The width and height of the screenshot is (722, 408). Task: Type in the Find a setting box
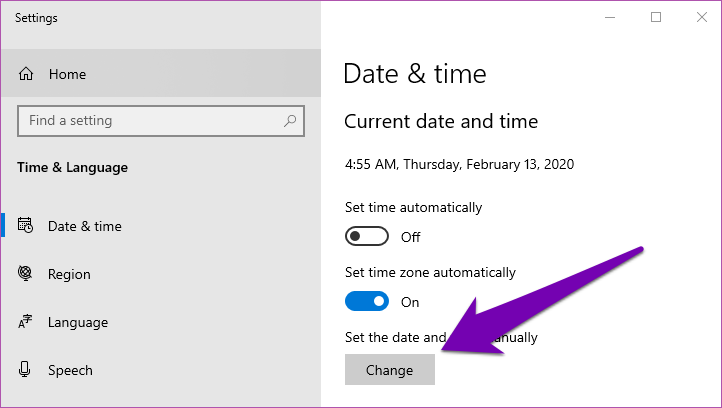(x=150, y=121)
